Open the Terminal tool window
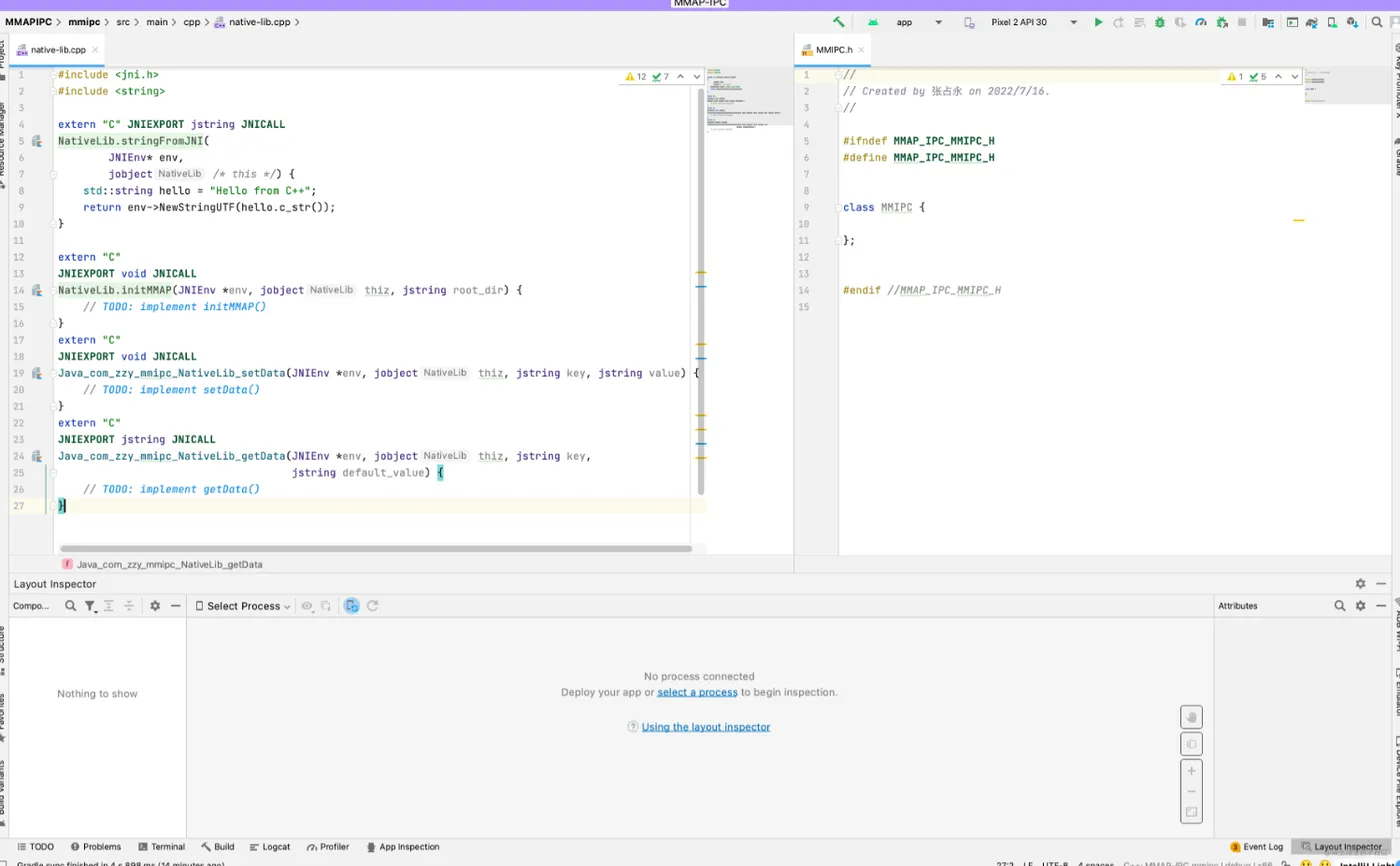 pyautogui.click(x=161, y=847)
